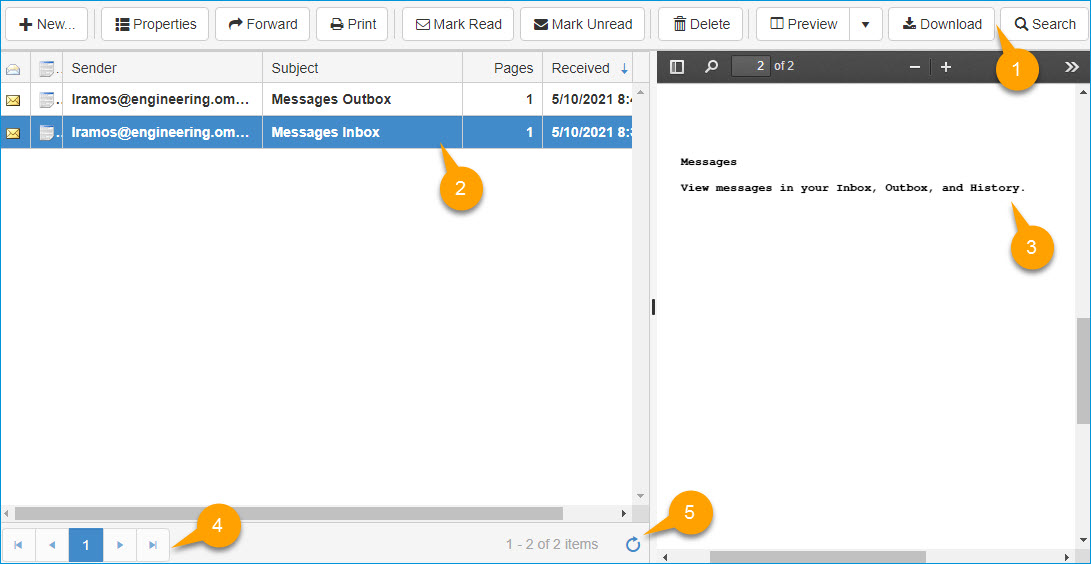Zoom in the PDF preview
The width and height of the screenshot is (1091, 564).
coord(946,67)
